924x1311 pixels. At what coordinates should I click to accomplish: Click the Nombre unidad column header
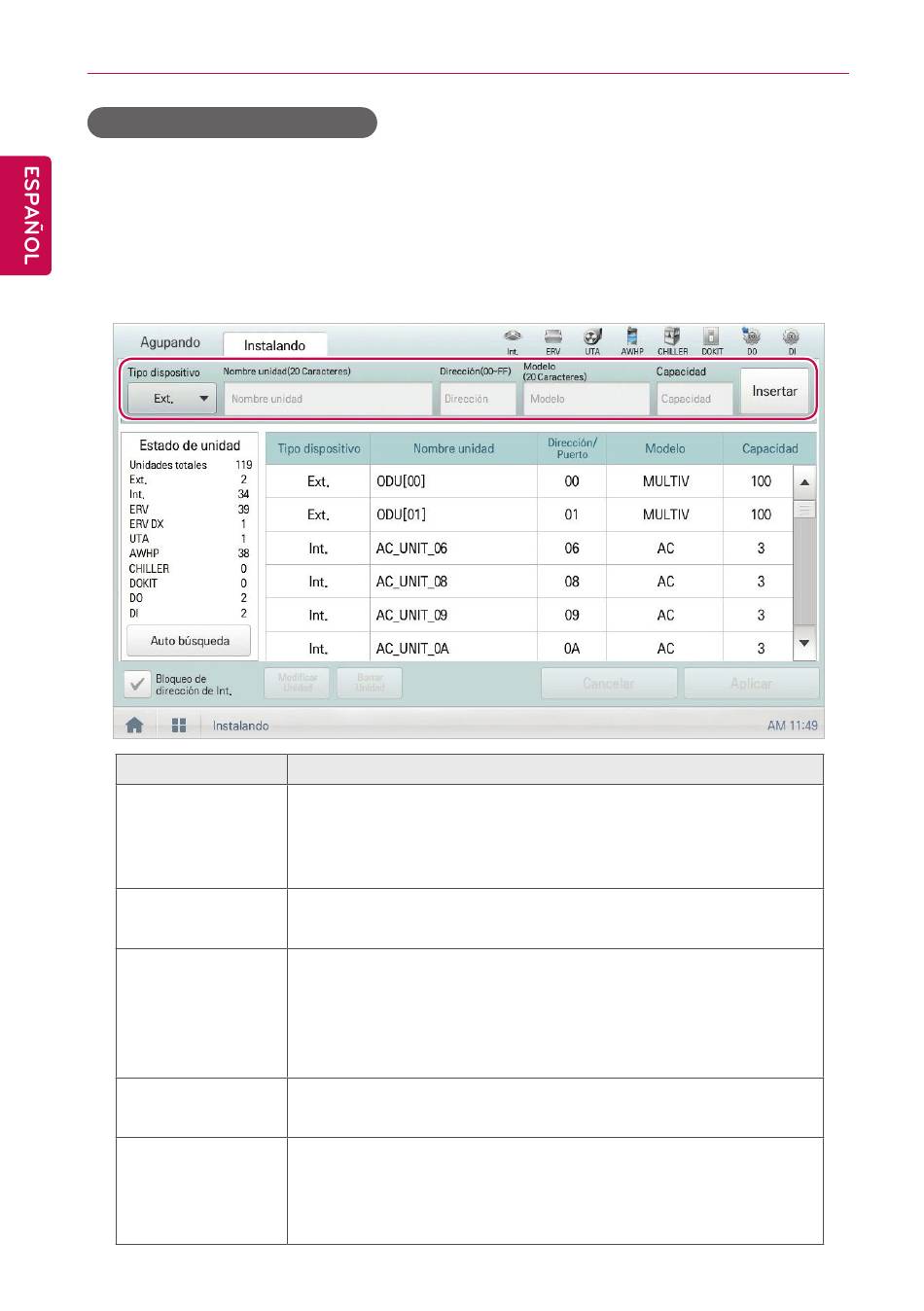(x=453, y=448)
